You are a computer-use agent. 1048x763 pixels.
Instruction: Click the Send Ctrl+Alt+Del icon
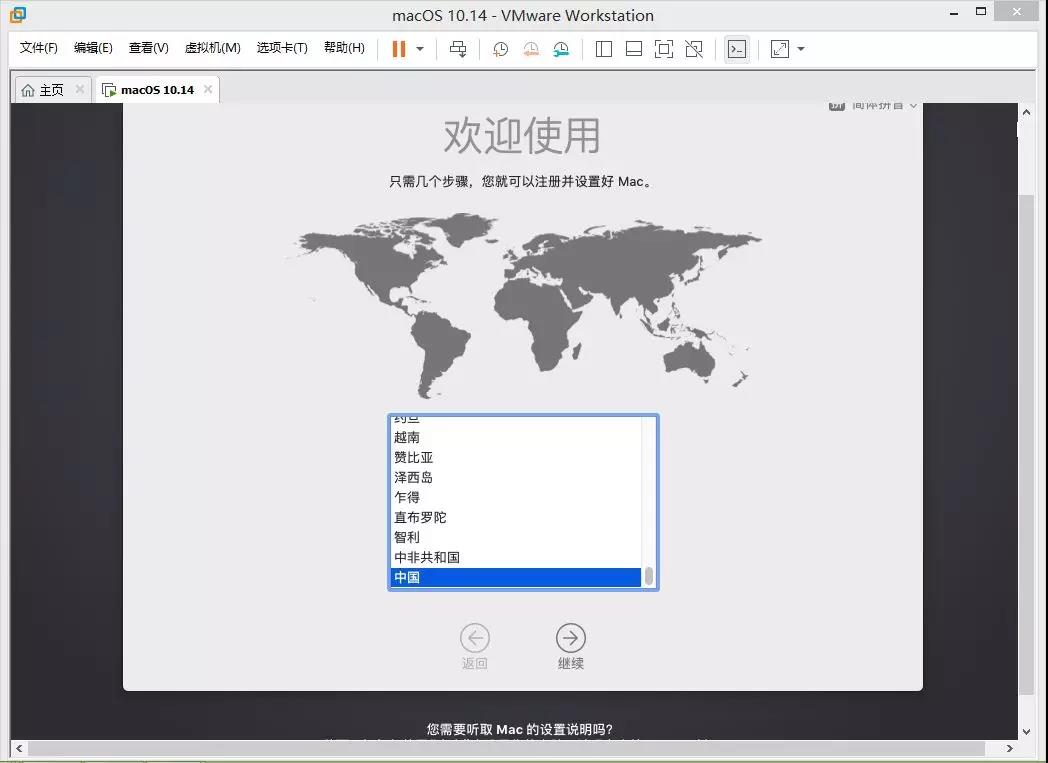458,49
